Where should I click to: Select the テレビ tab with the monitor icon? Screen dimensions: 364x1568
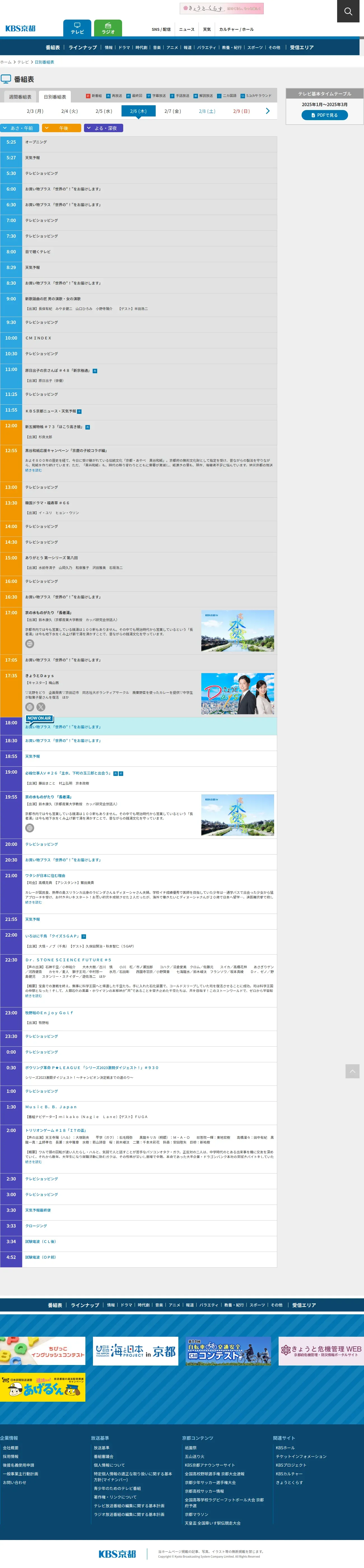point(77,28)
